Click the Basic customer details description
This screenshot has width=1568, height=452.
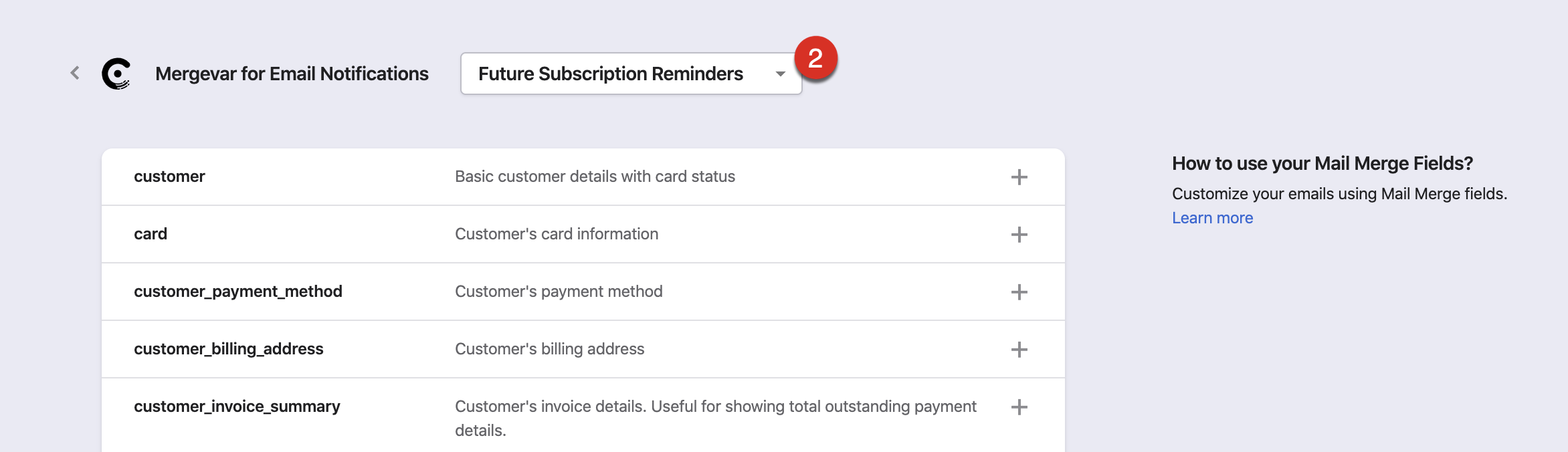(x=595, y=177)
